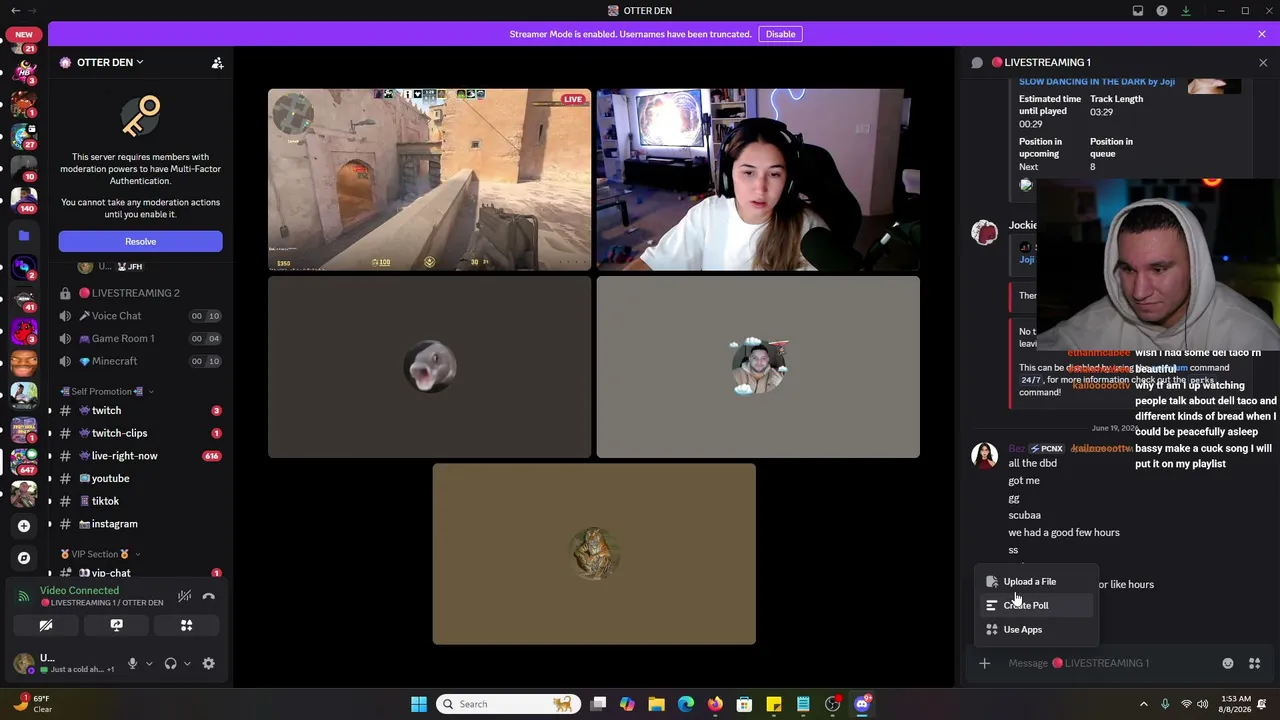1280x720 pixels.
Task: Click the green download update icon
Action: point(1186,11)
